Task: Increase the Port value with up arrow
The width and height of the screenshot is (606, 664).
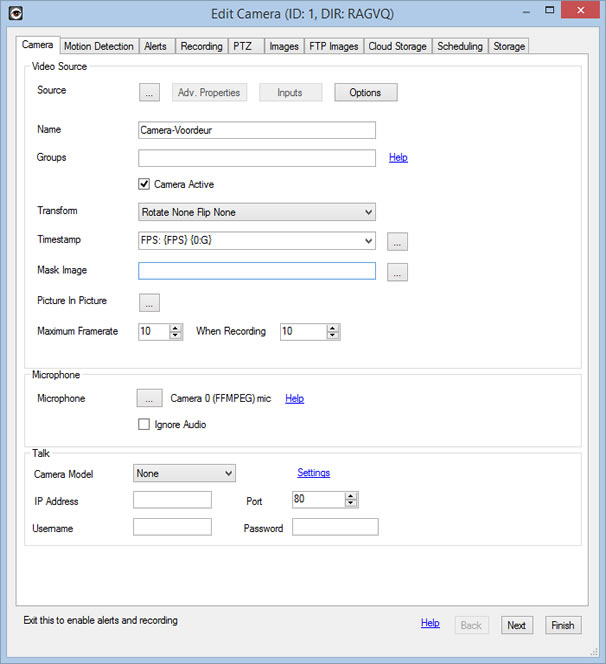Action: 350,495
